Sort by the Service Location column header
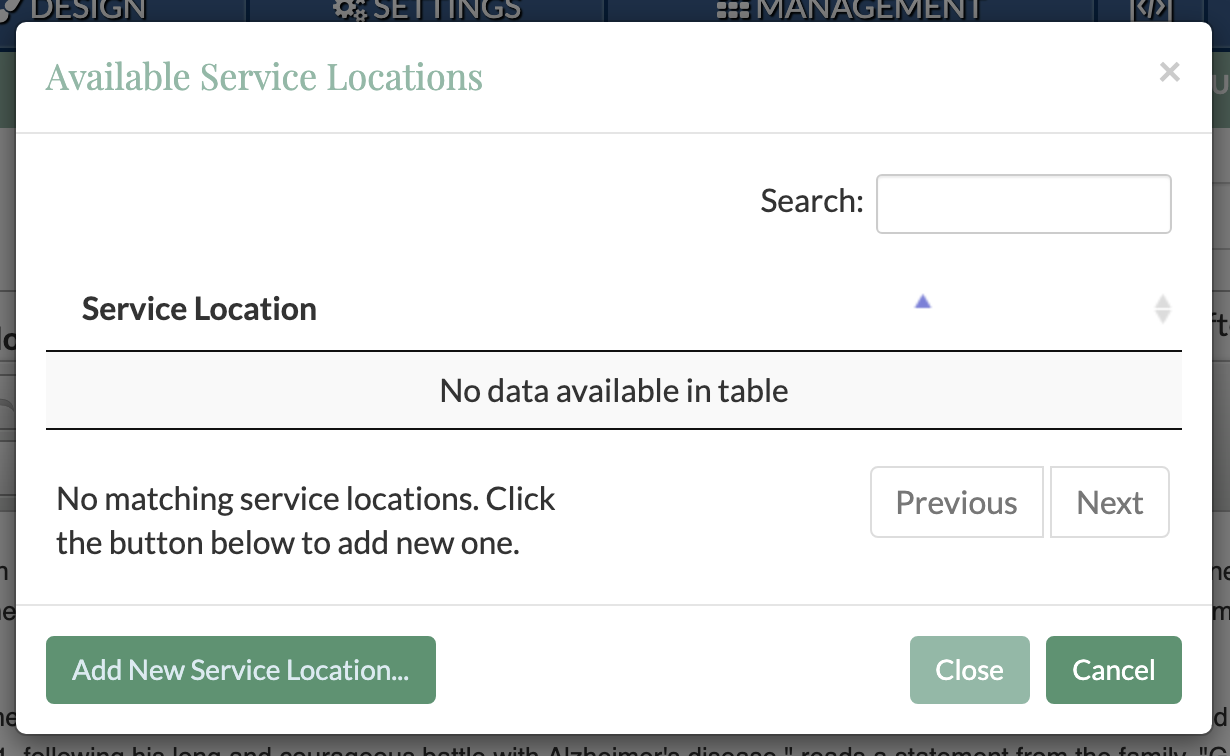The height and width of the screenshot is (756, 1230). pos(199,309)
